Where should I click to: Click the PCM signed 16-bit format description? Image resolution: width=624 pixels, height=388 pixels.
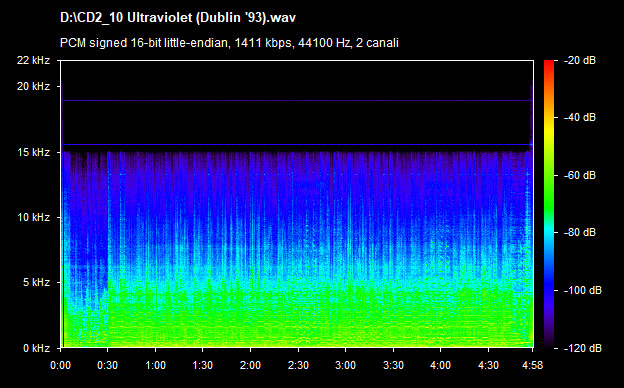click(229, 43)
